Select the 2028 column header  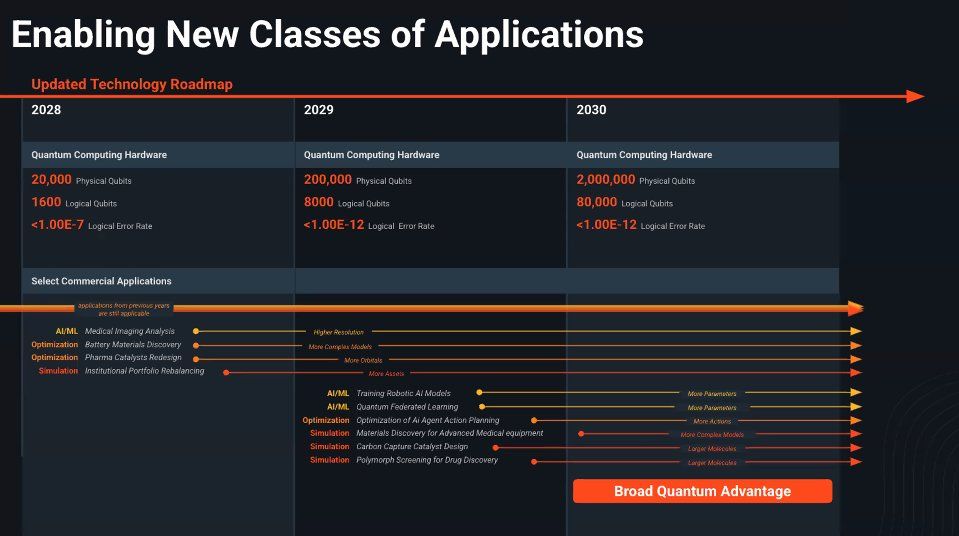[46, 110]
